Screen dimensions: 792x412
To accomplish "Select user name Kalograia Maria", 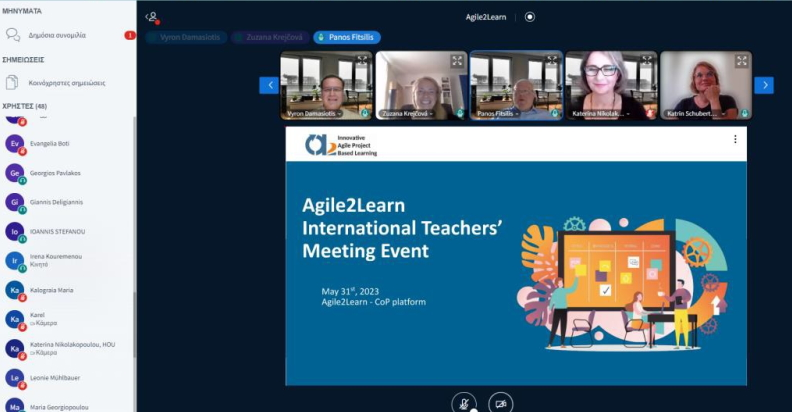I will pos(52,290).
